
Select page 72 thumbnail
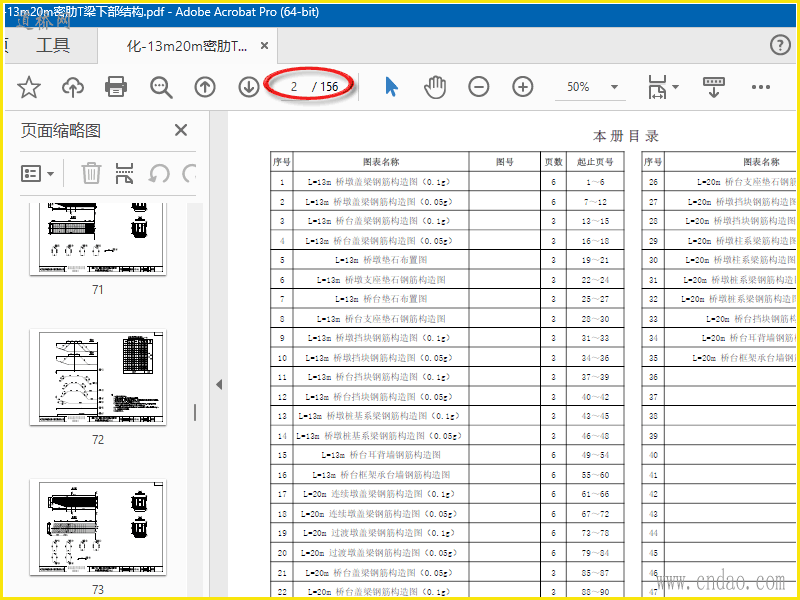click(97, 377)
